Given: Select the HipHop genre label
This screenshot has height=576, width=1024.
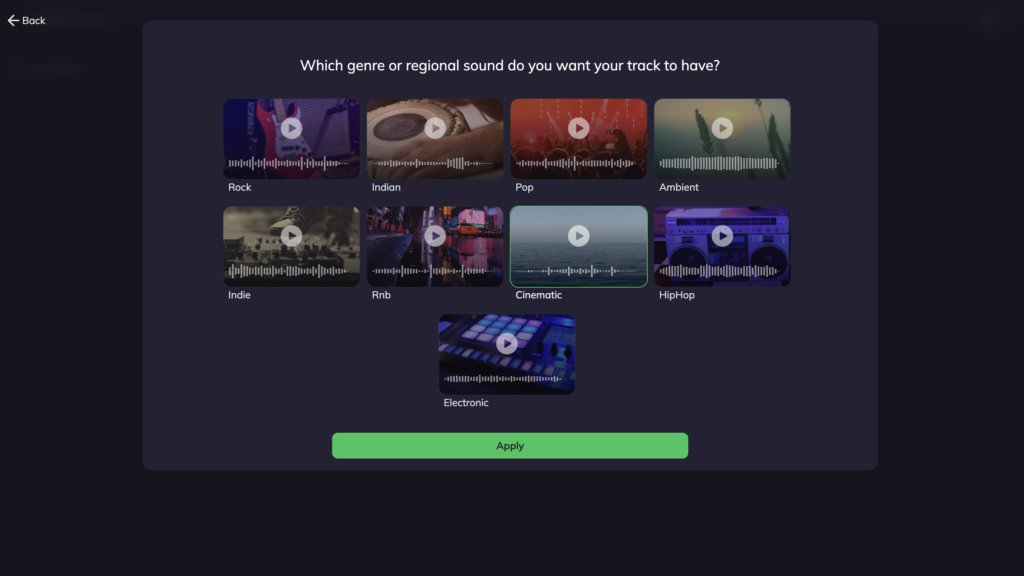Looking at the screenshot, I should tap(677, 295).
